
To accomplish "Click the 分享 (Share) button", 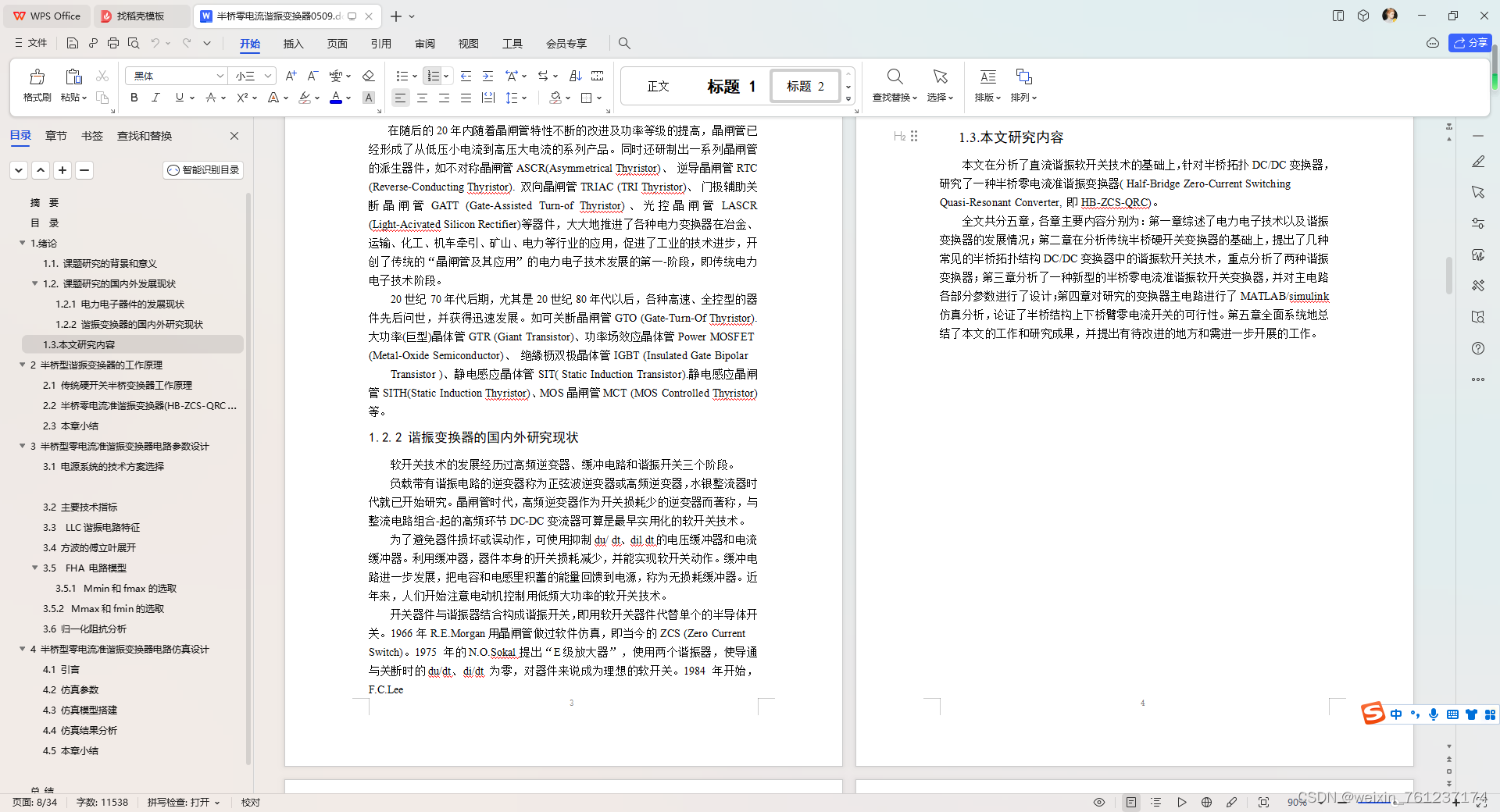I will click(1470, 43).
